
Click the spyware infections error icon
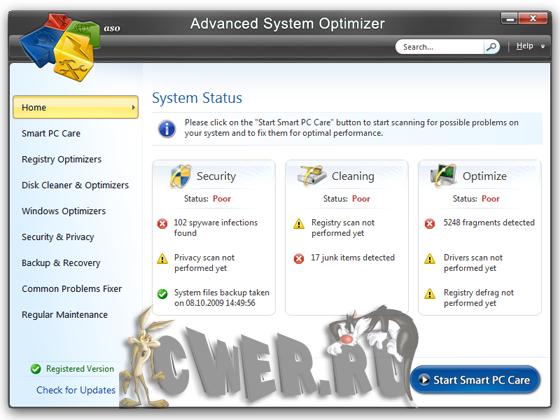click(162, 224)
